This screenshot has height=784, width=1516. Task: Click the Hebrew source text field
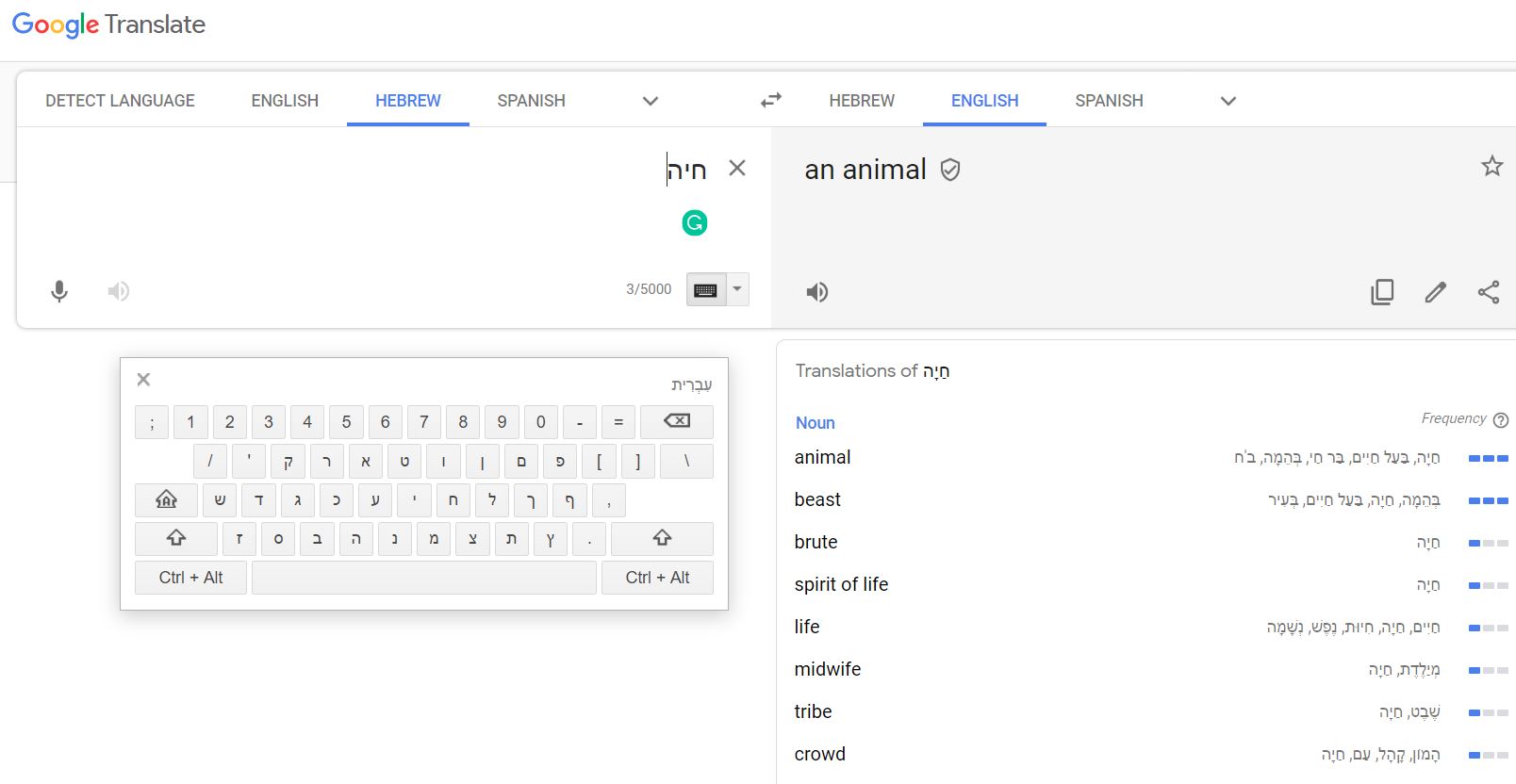377,188
